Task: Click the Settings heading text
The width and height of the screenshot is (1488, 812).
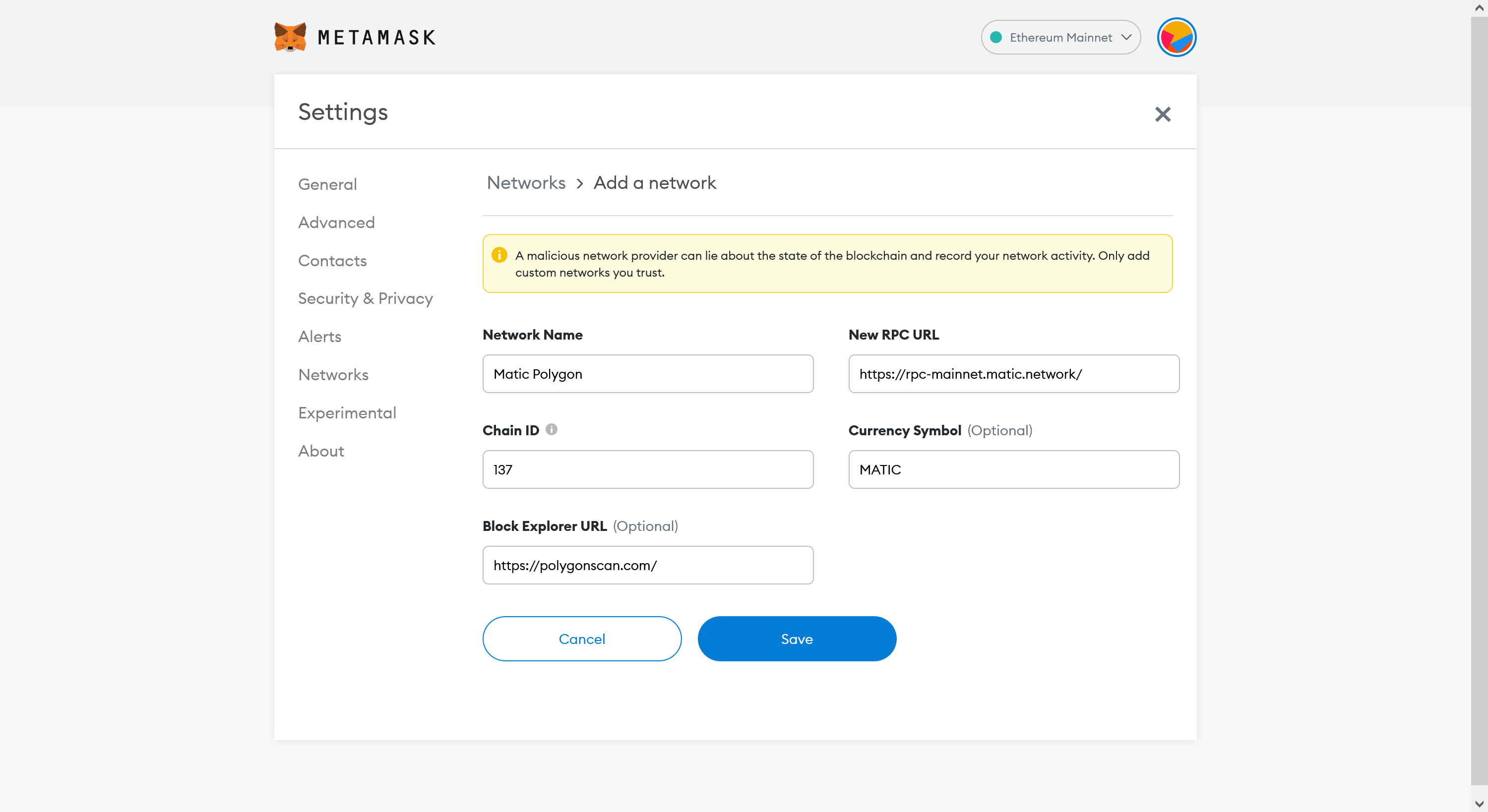Action: pos(343,112)
